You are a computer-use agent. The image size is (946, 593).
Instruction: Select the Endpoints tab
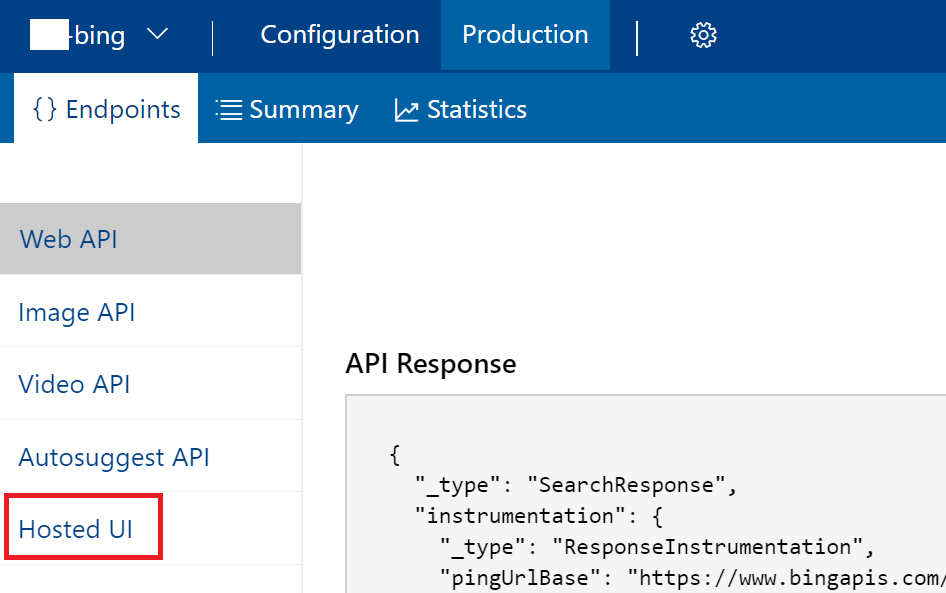[x=105, y=109]
